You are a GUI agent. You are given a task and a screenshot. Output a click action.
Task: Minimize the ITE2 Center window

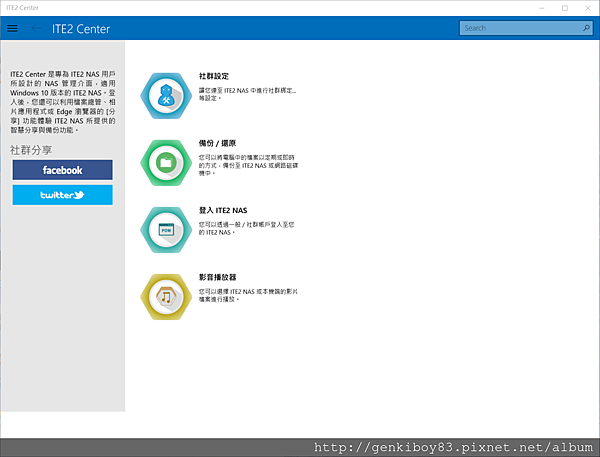point(542,8)
